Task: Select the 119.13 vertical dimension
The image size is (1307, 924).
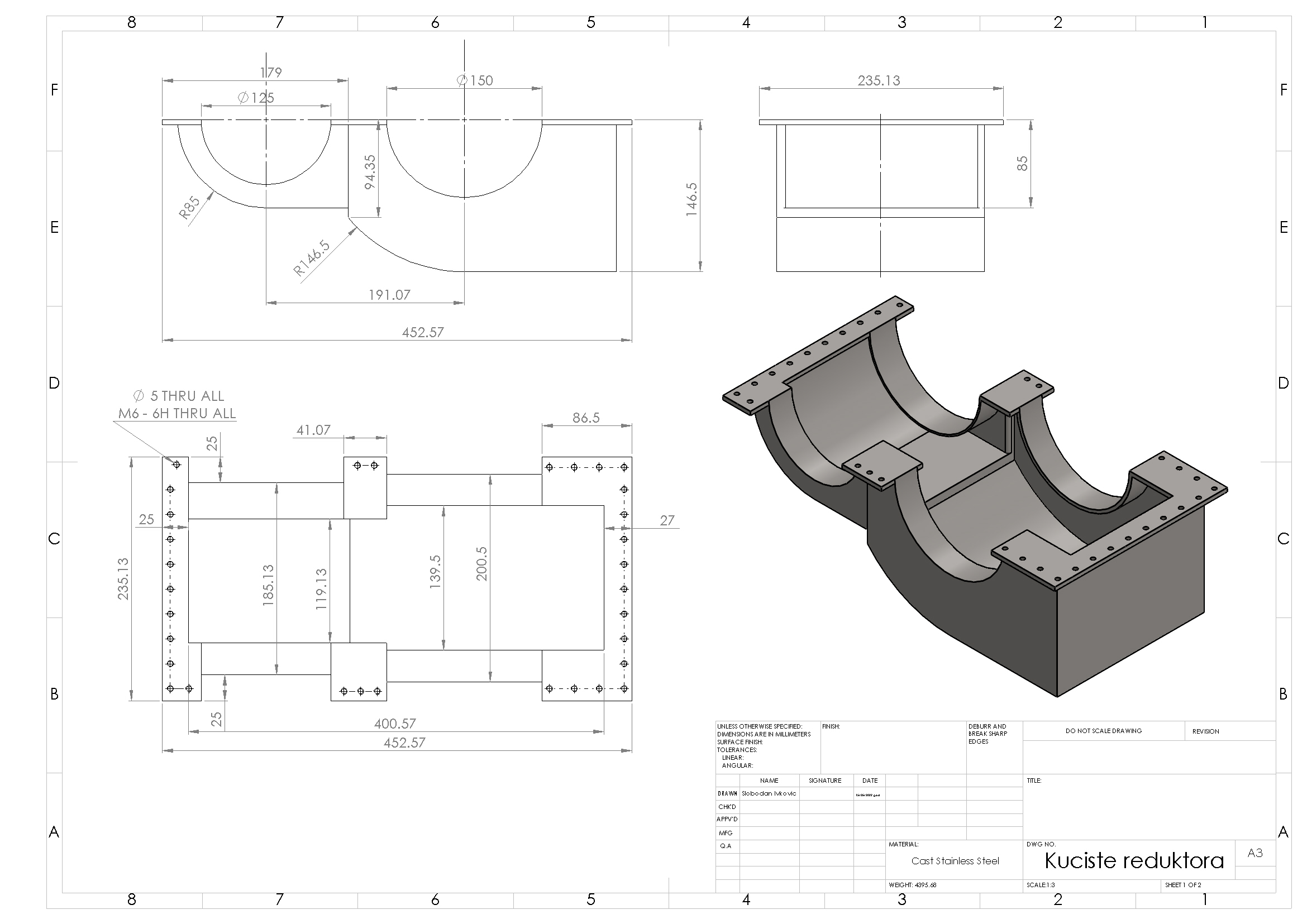Action: point(321,590)
